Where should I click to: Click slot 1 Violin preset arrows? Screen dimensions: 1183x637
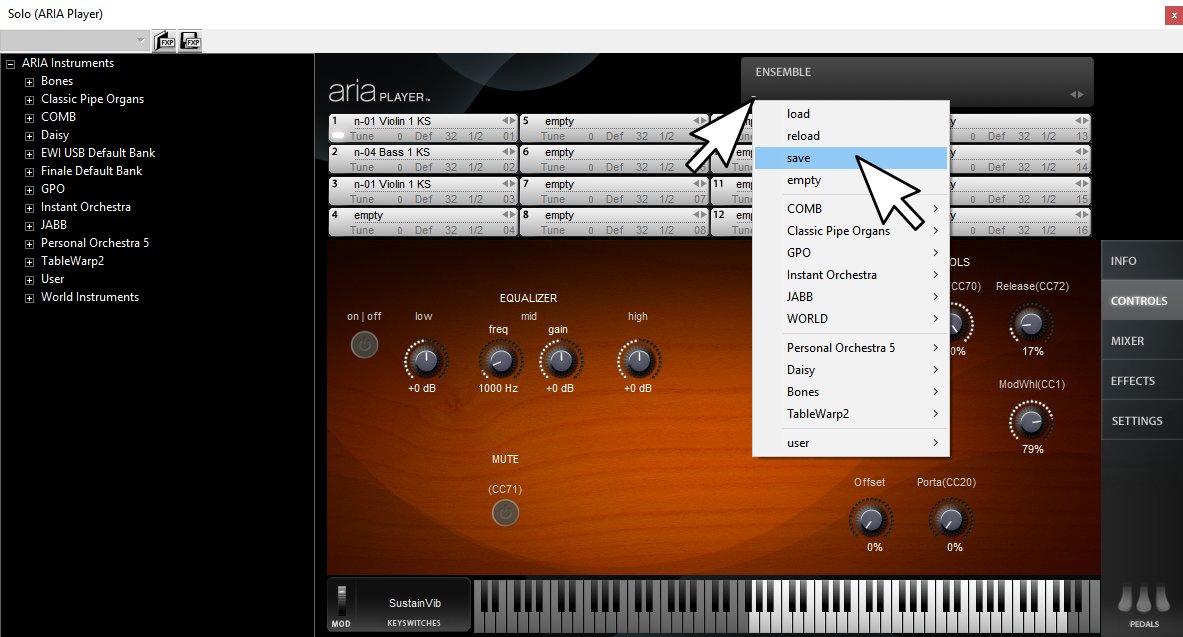click(x=508, y=121)
